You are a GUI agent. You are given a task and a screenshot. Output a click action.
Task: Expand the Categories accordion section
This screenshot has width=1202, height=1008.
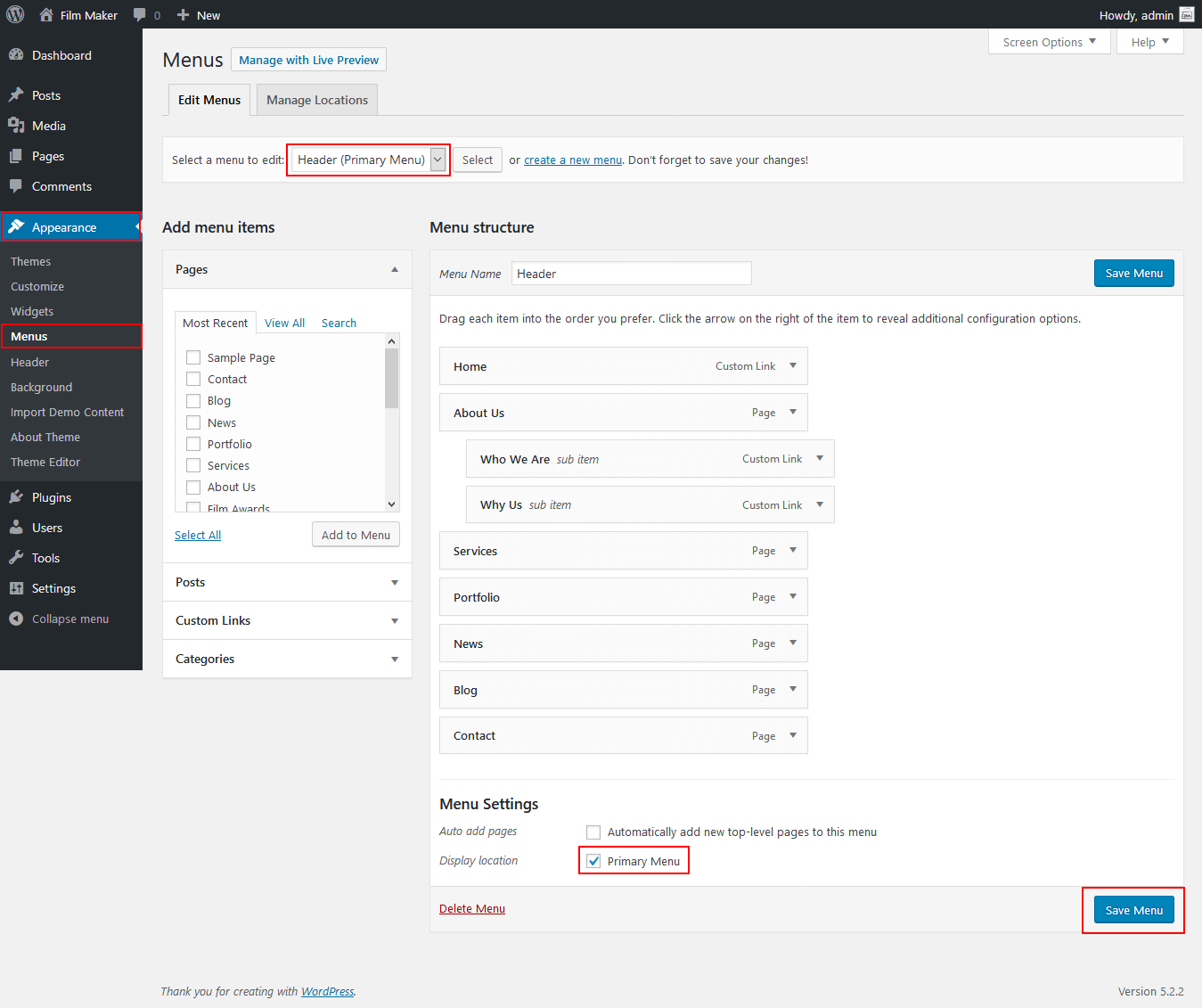[395, 660]
